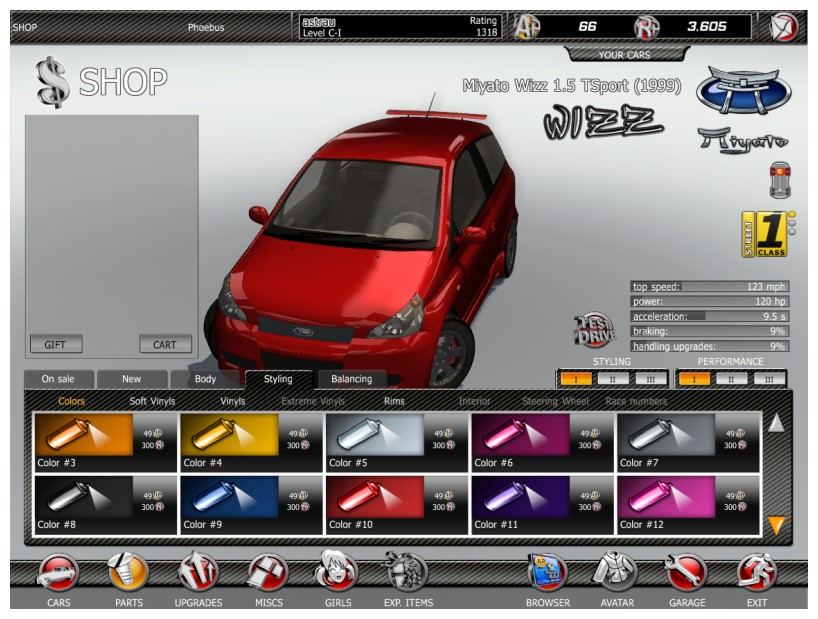Select Styling level I toggle
Viewport: 818px width, 619px height.
click(x=575, y=379)
